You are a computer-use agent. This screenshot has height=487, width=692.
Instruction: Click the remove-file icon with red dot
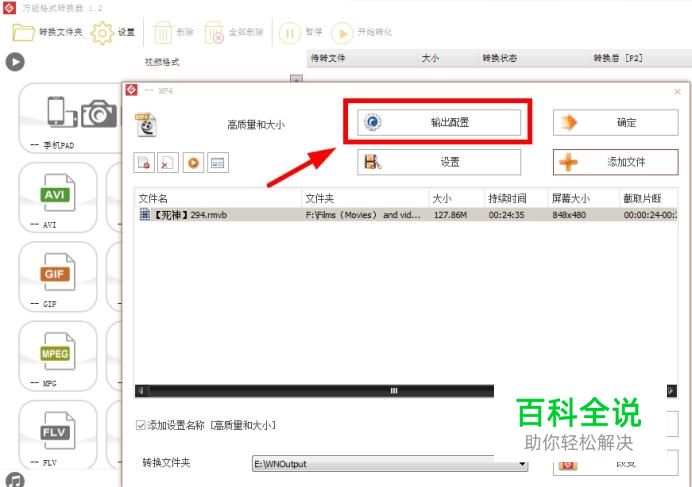(x=144, y=162)
